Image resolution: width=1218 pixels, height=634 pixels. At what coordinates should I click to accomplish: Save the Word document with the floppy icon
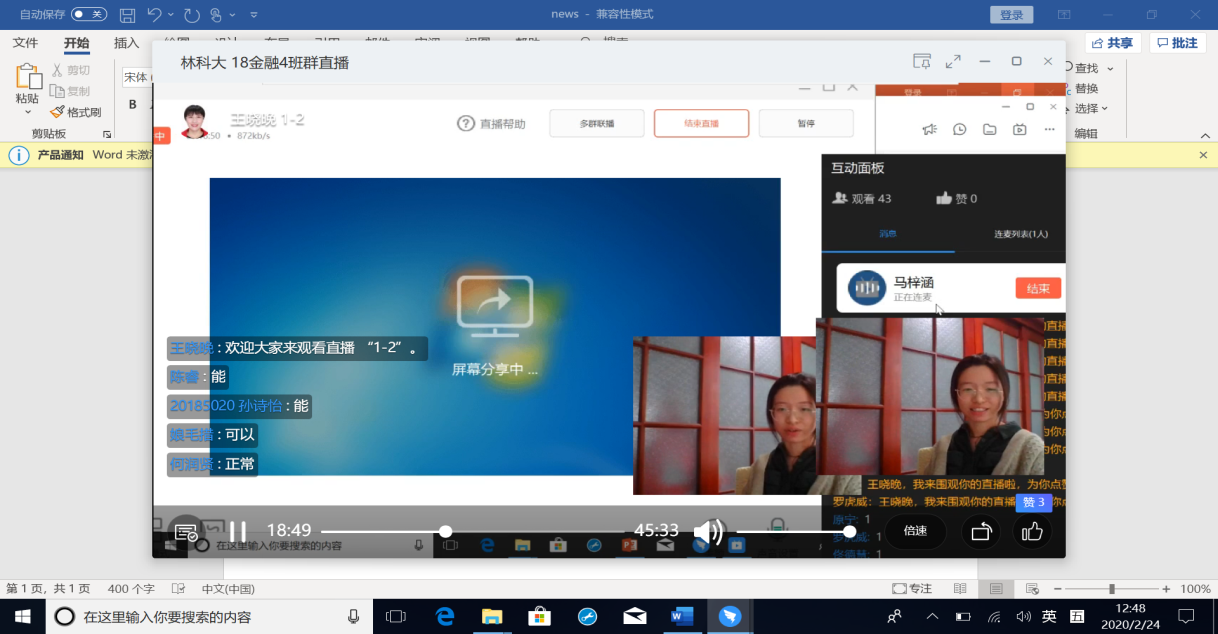[x=127, y=15]
